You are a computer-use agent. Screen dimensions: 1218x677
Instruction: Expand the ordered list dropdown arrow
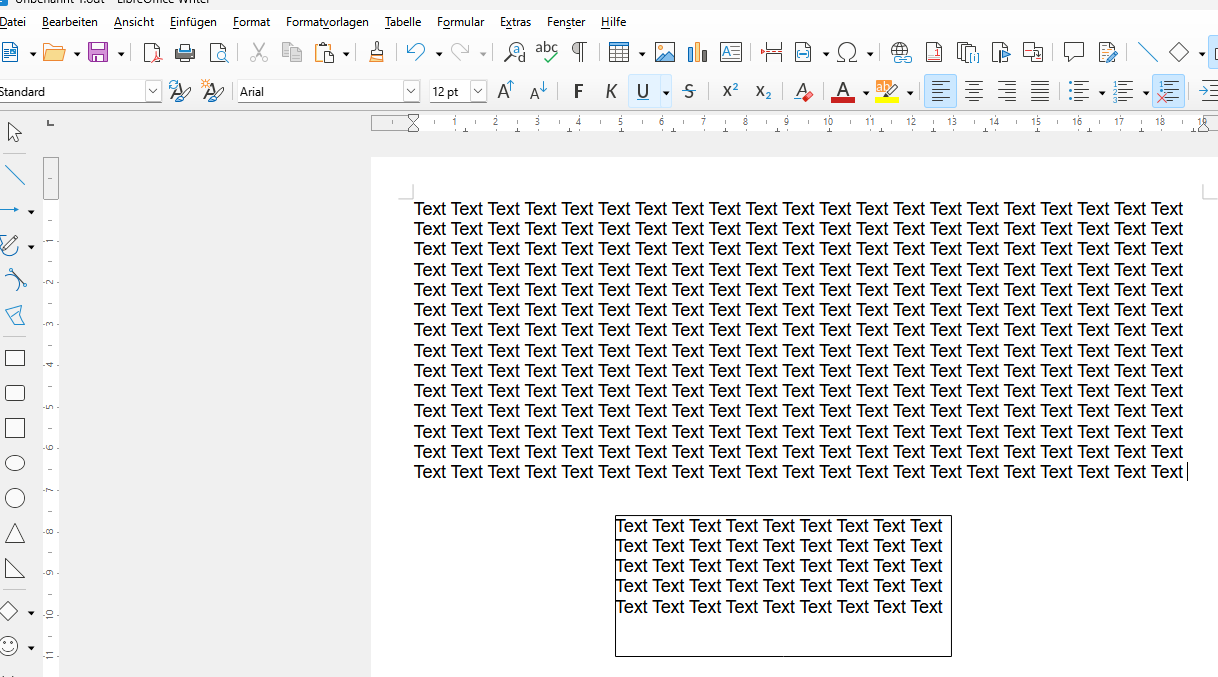pyautogui.click(x=1145, y=92)
